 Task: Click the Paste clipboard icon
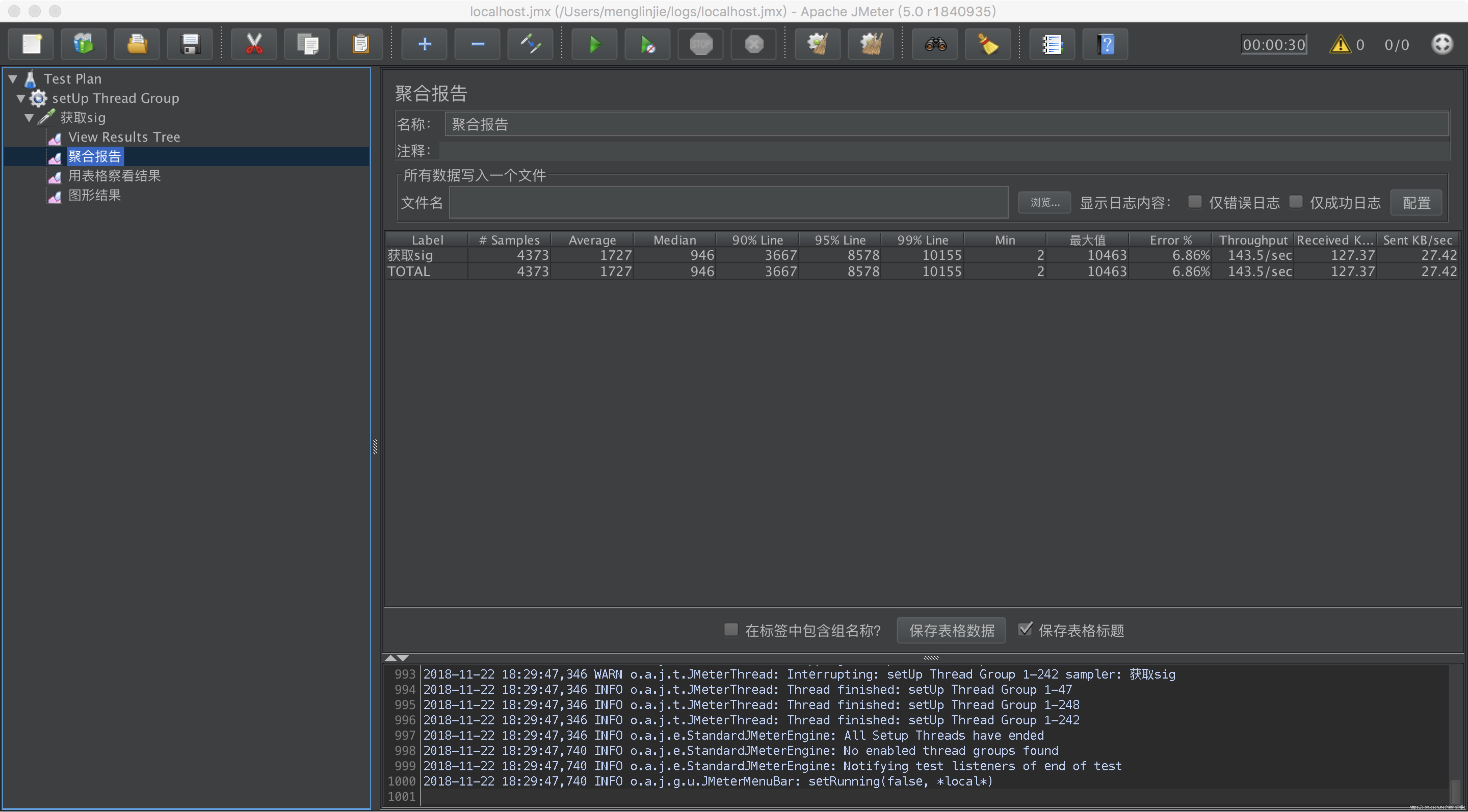click(360, 44)
